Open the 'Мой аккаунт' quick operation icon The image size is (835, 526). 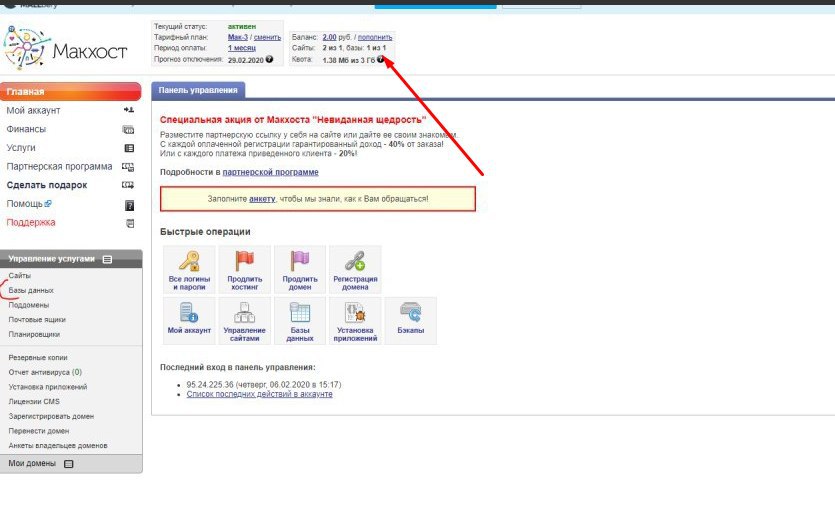tap(189, 320)
